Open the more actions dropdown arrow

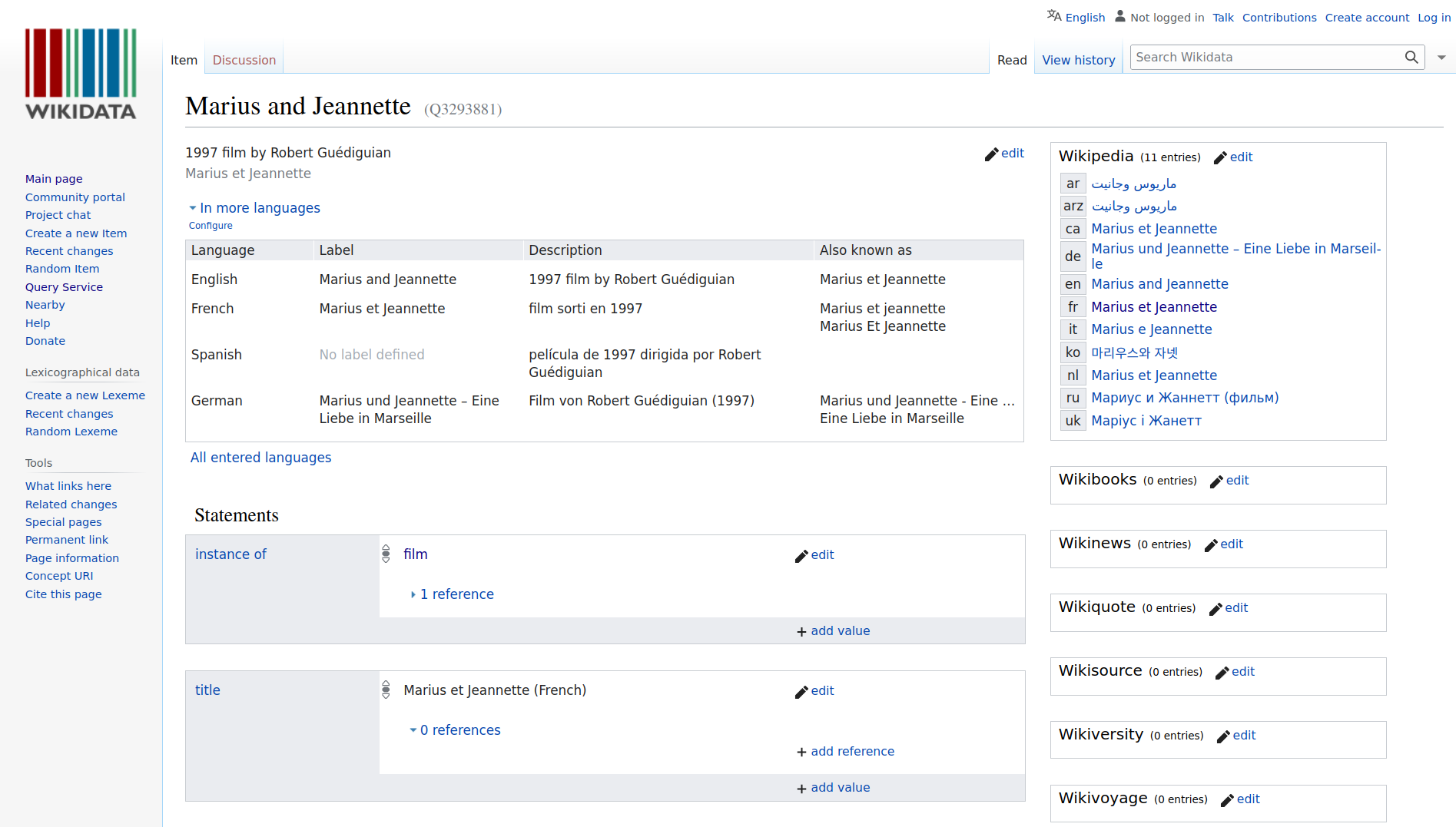click(x=1441, y=58)
